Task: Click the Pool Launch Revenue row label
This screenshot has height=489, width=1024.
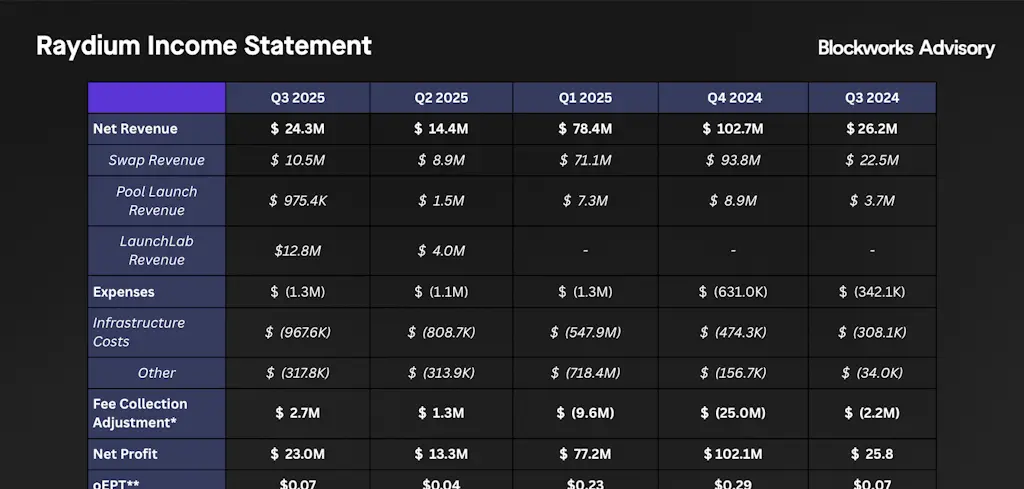Action: (157, 201)
